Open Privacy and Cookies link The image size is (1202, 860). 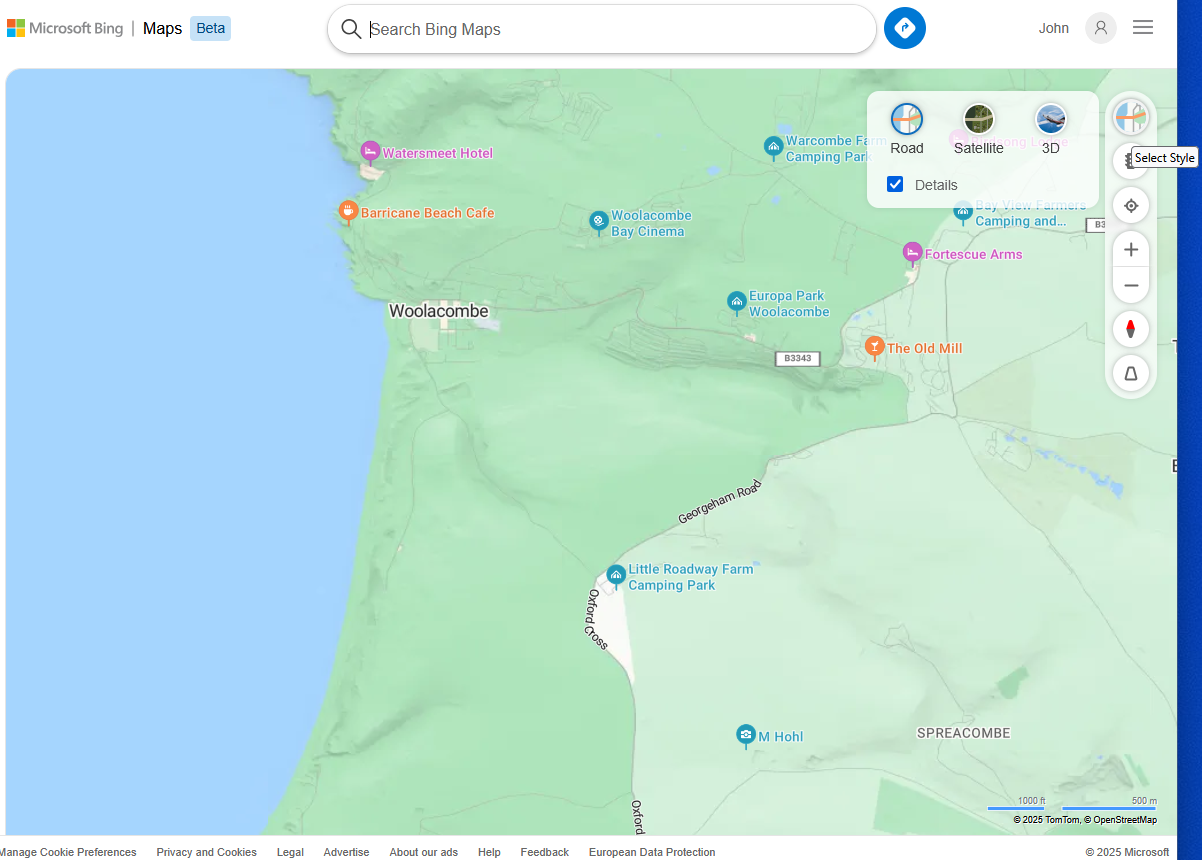(x=207, y=852)
